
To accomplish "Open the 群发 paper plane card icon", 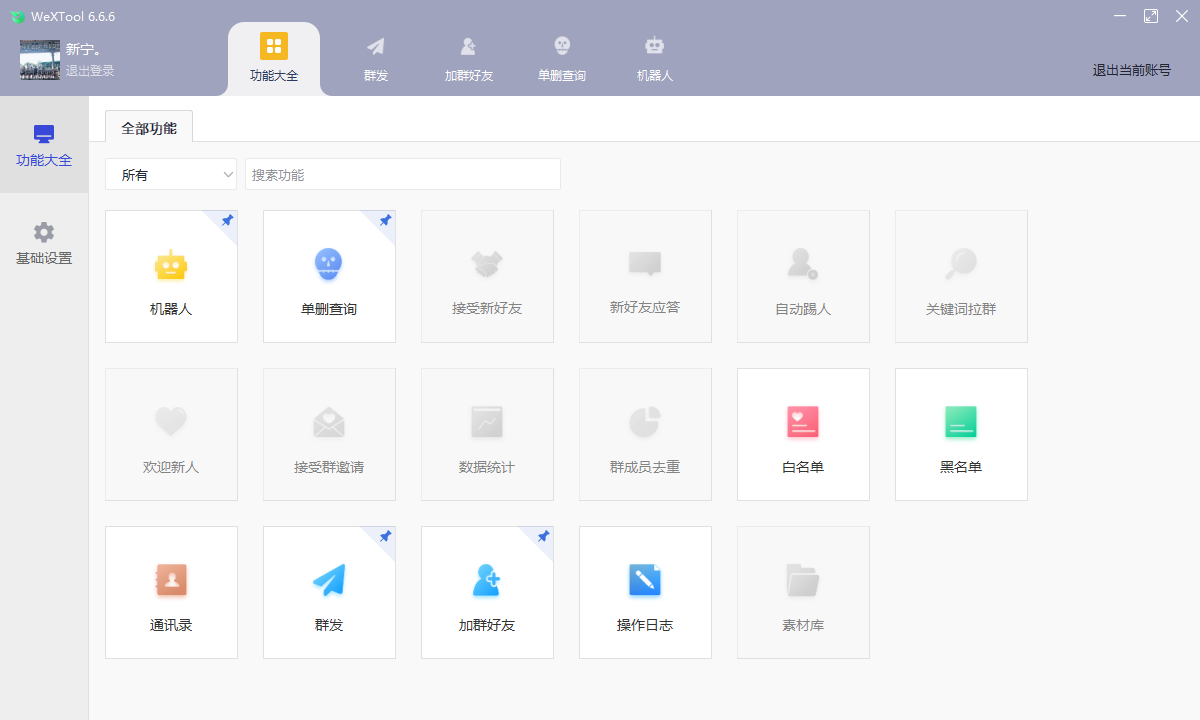I will (x=329, y=580).
